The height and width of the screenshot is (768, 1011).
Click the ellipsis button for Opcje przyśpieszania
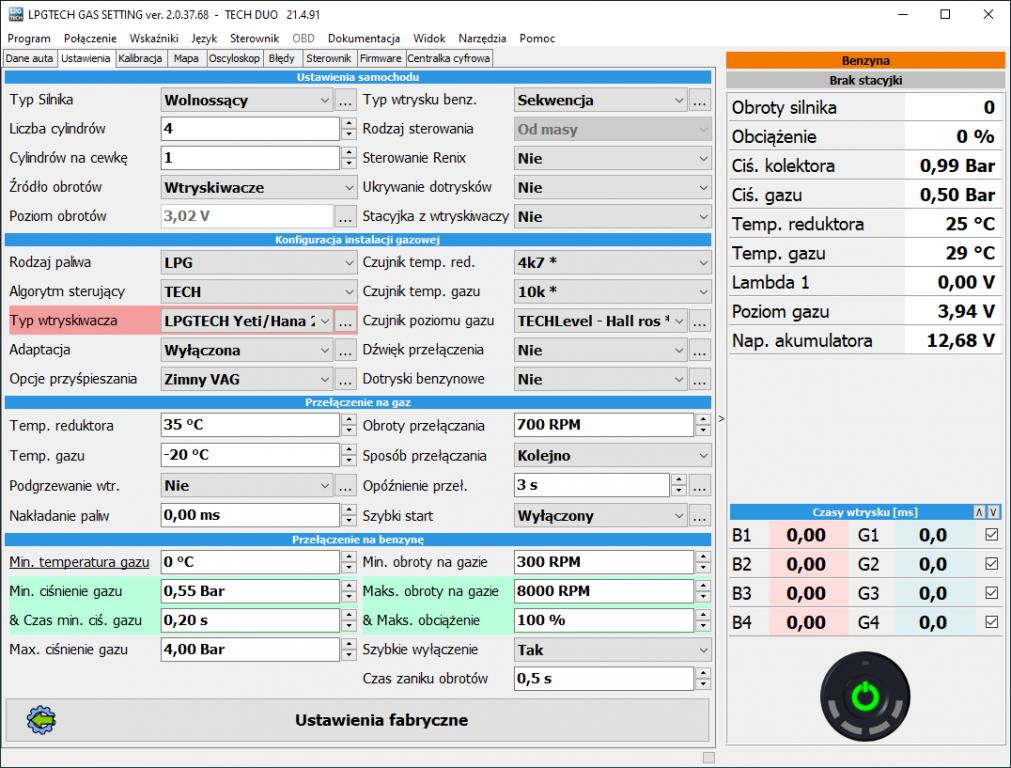click(345, 379)
